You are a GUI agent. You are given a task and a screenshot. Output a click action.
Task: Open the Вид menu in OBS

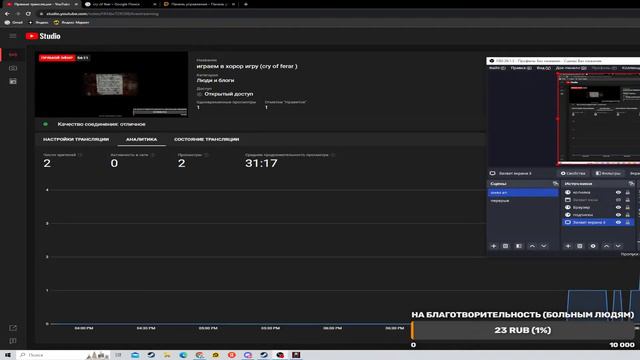[544, 68]
